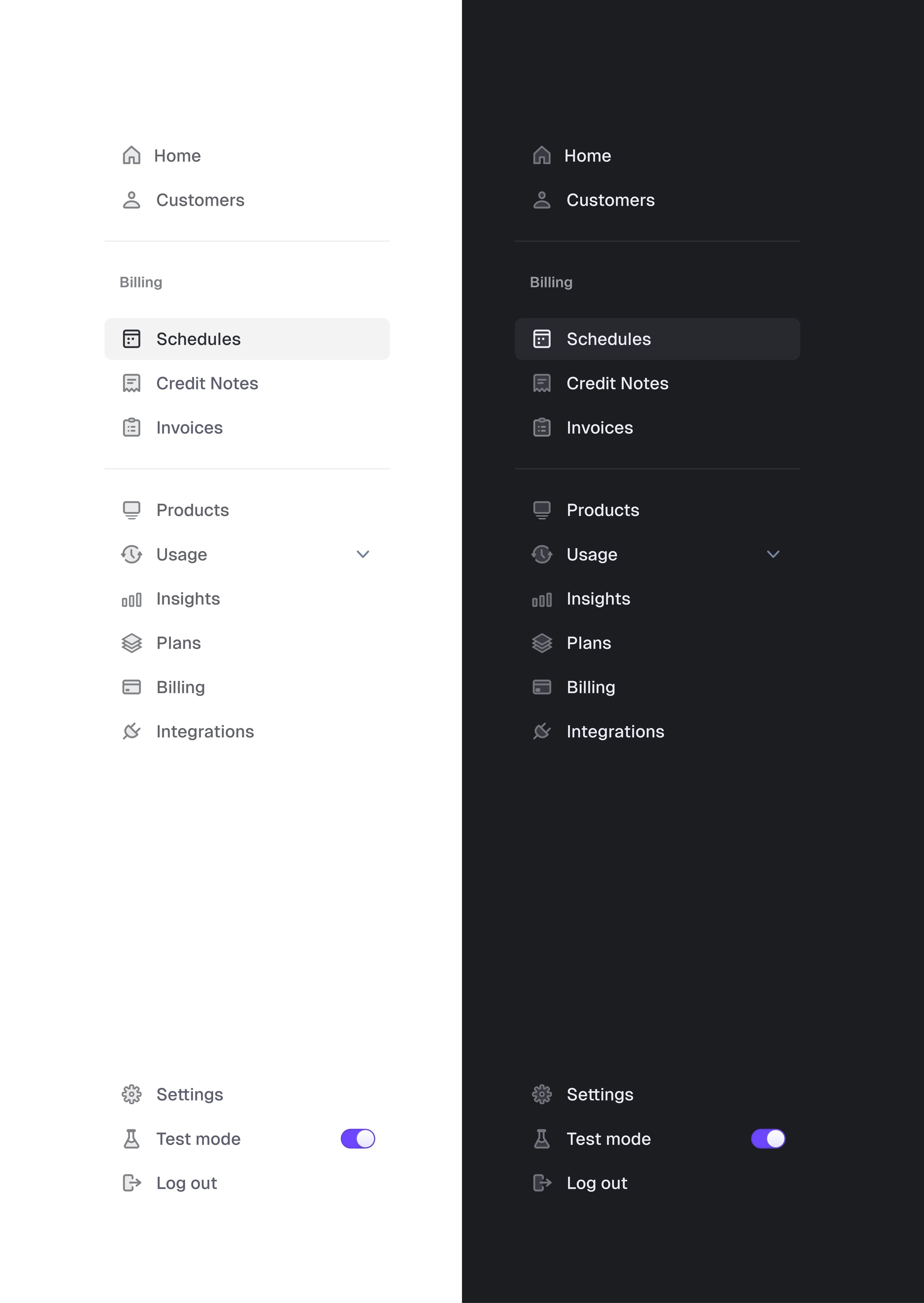Expand Usage chevron in light sidebar
The height and width of the screenshot is (1303, 924).
coord(363,554)
